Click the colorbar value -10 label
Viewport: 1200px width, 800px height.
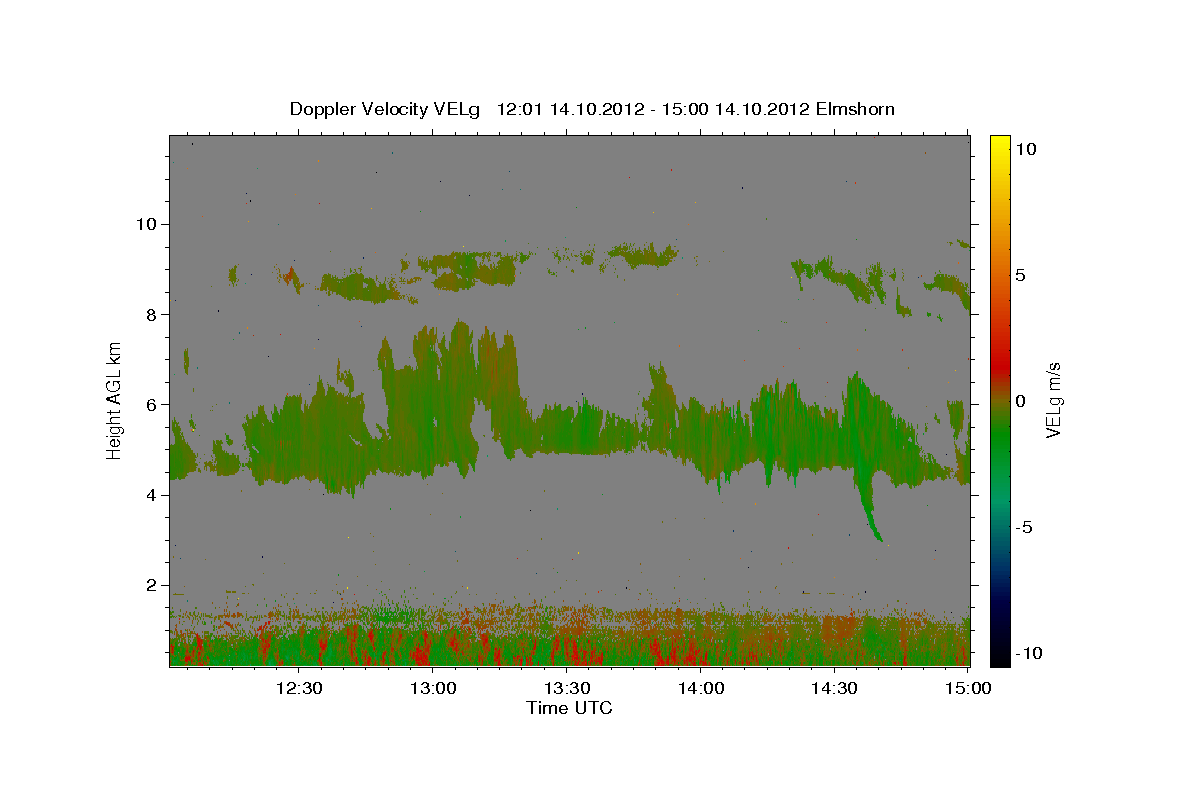pos(1028,653)
